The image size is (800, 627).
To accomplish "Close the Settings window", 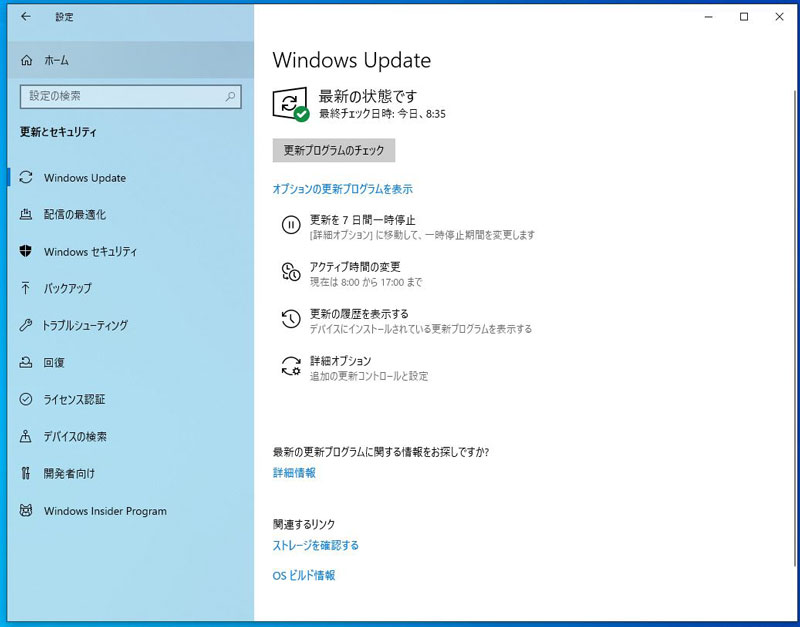I will [779, 17].
